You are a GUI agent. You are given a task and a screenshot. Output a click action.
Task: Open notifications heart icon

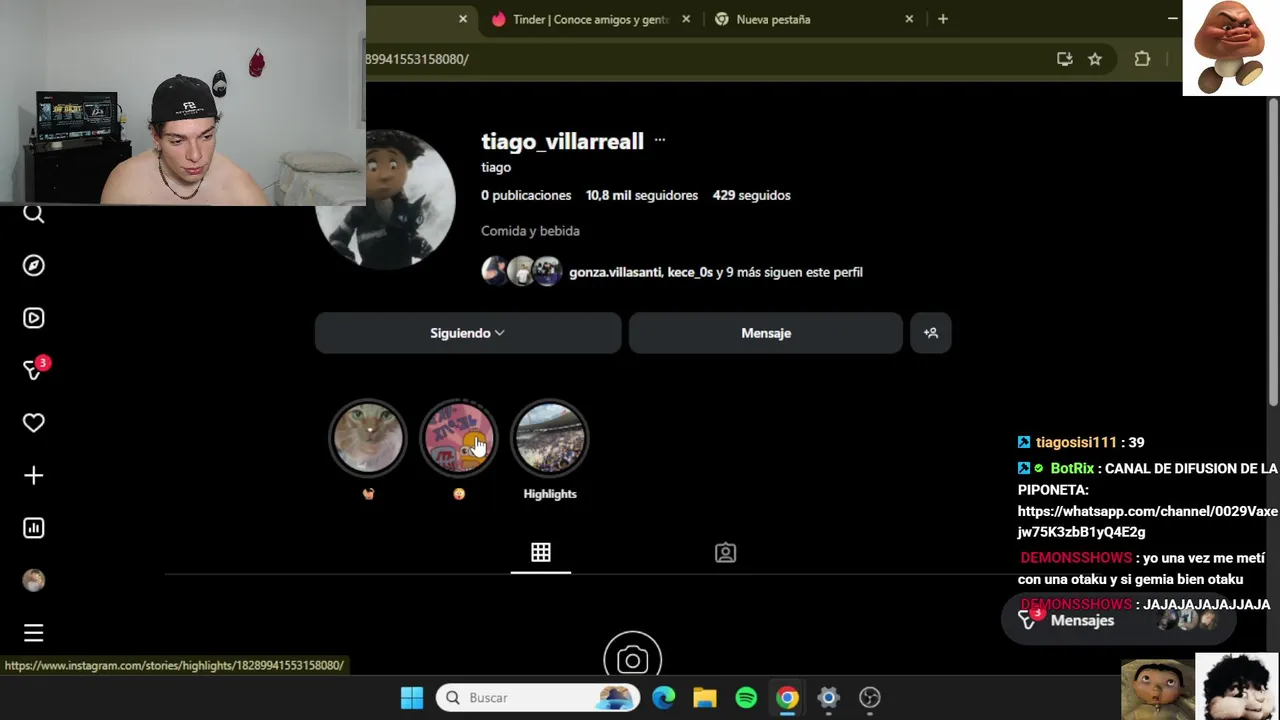(x=34, y=423)
